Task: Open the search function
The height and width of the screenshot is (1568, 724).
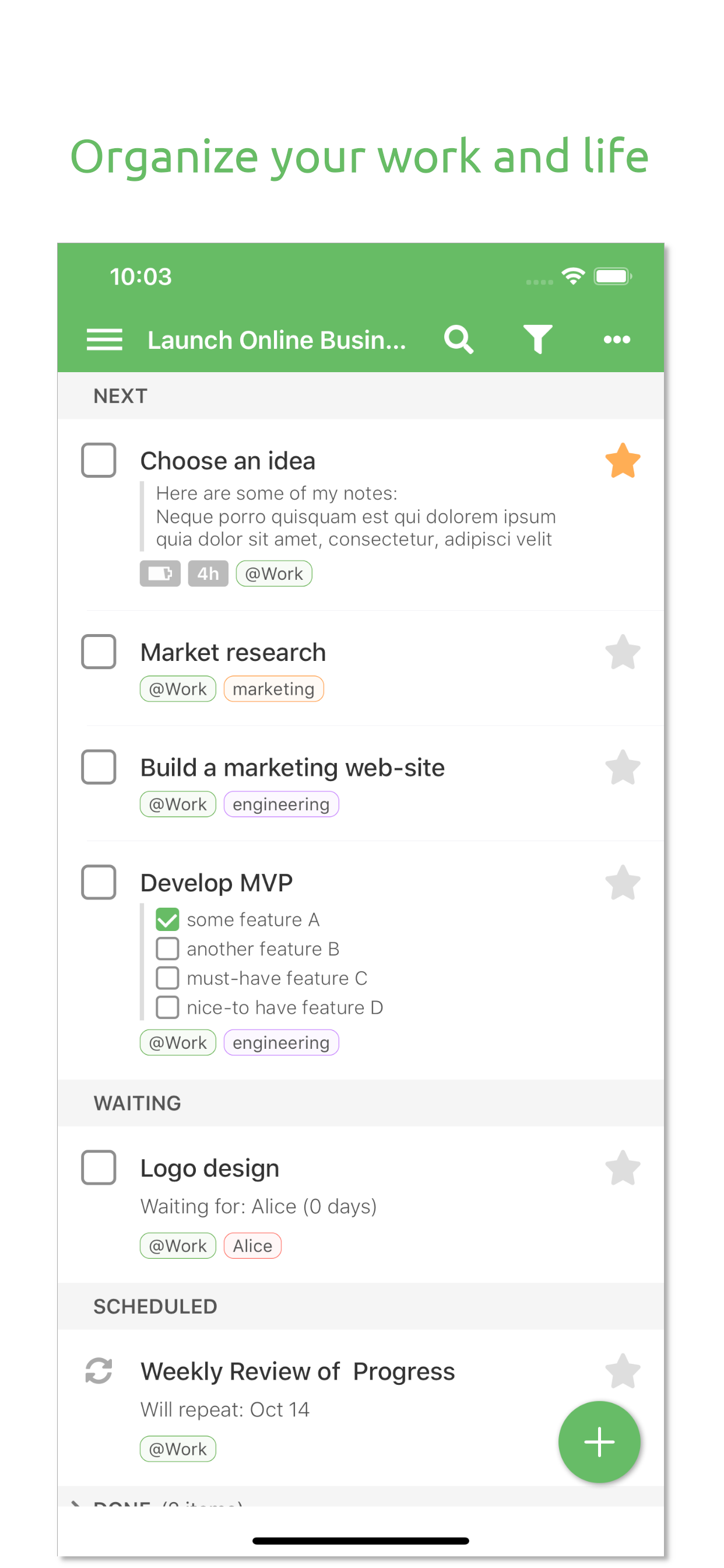Action: pyautogui.click(x=459, y=339)
